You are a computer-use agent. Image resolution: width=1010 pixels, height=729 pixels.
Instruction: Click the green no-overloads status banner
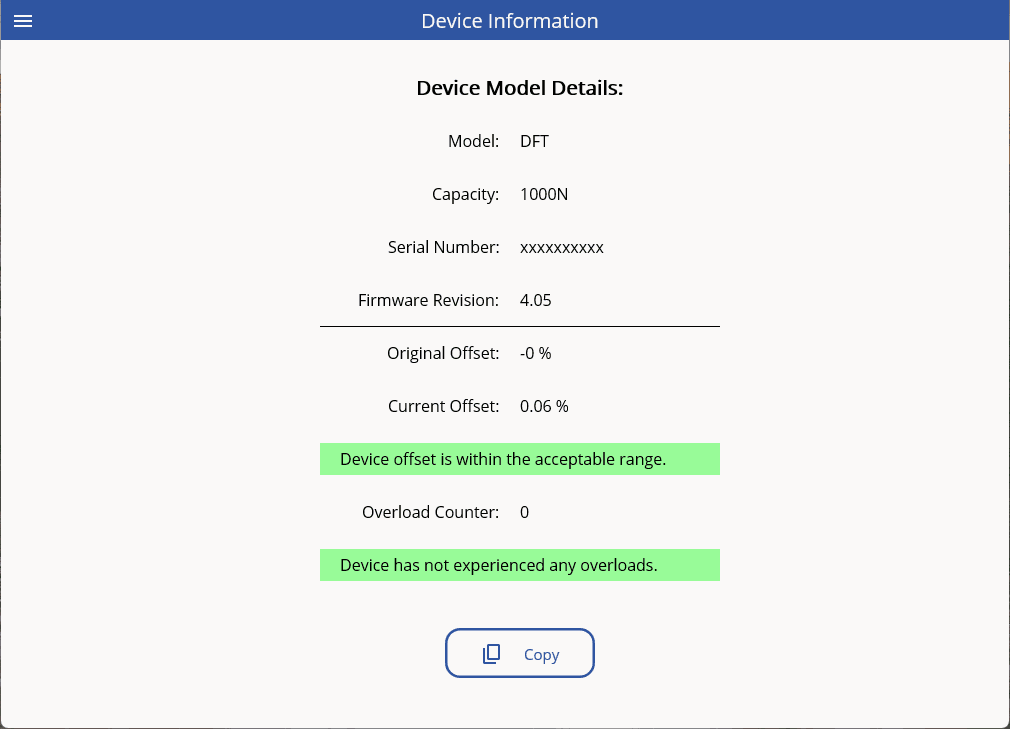(519, 565)
